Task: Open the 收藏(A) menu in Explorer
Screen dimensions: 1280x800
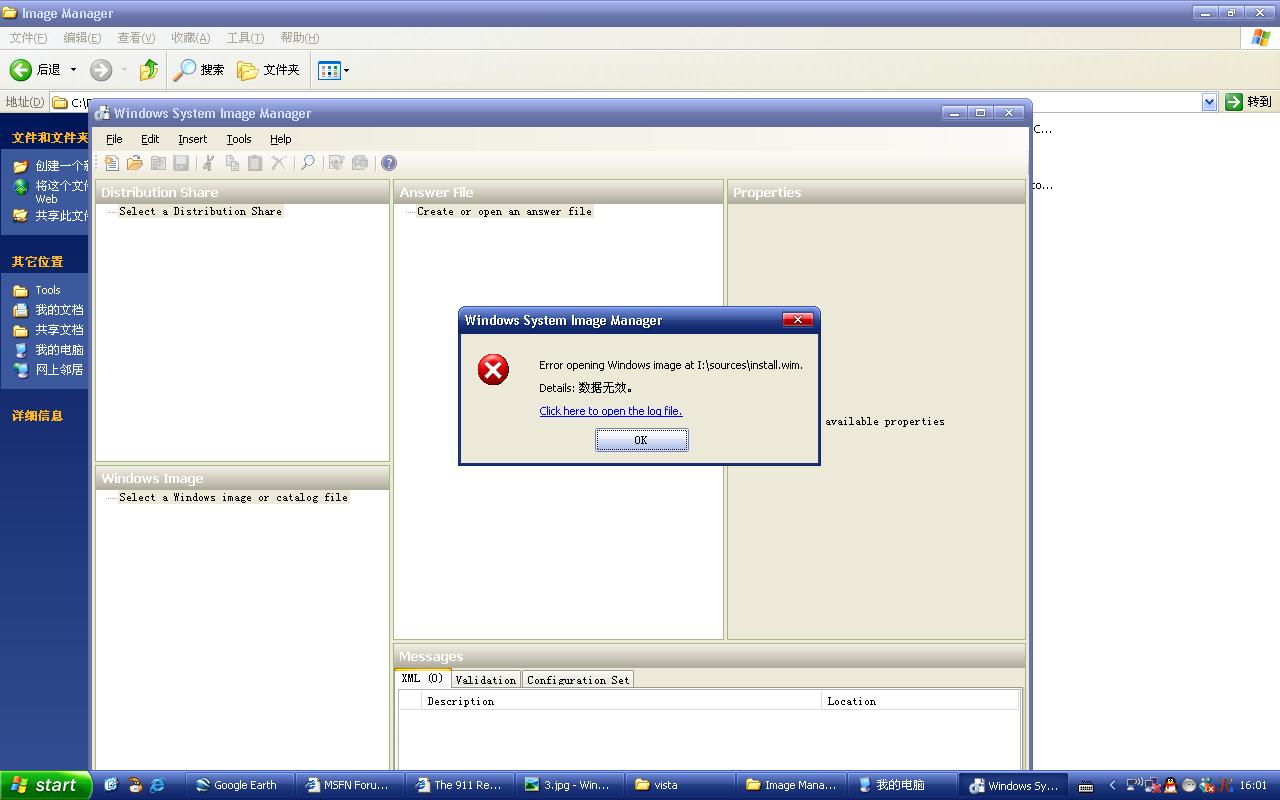Action: pyautogui.click(x=190, y=38)
